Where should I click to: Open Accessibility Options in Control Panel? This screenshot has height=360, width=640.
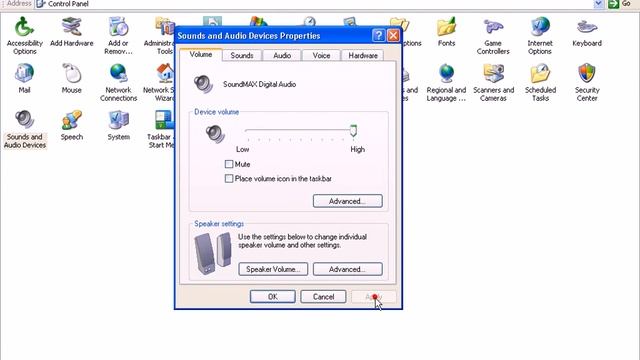click(x=24, y=36)
